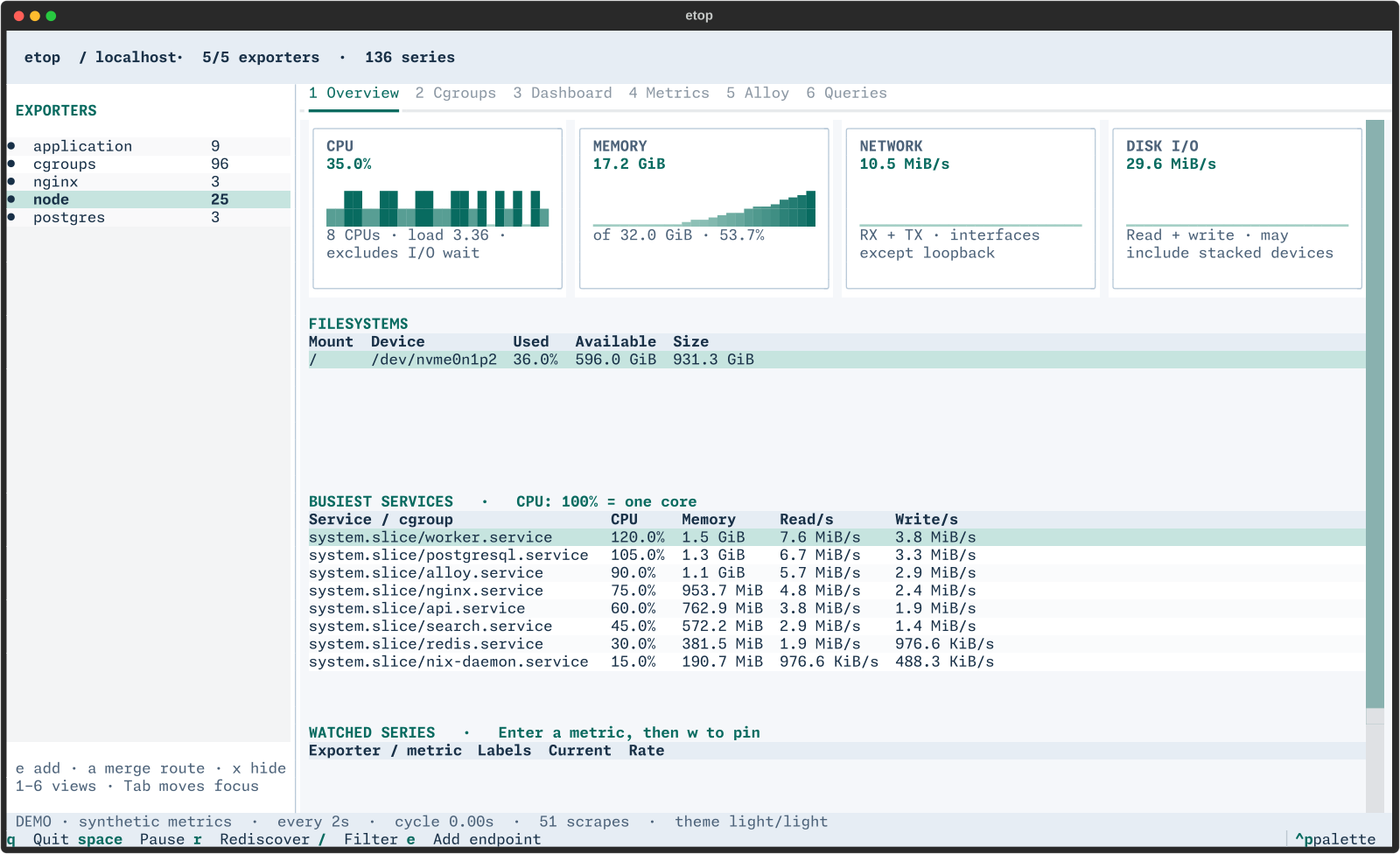Select the /dev/nvme0n1p2 filesystem row
The height and width of the screenshot is (854, 1400).
(836, 360)
